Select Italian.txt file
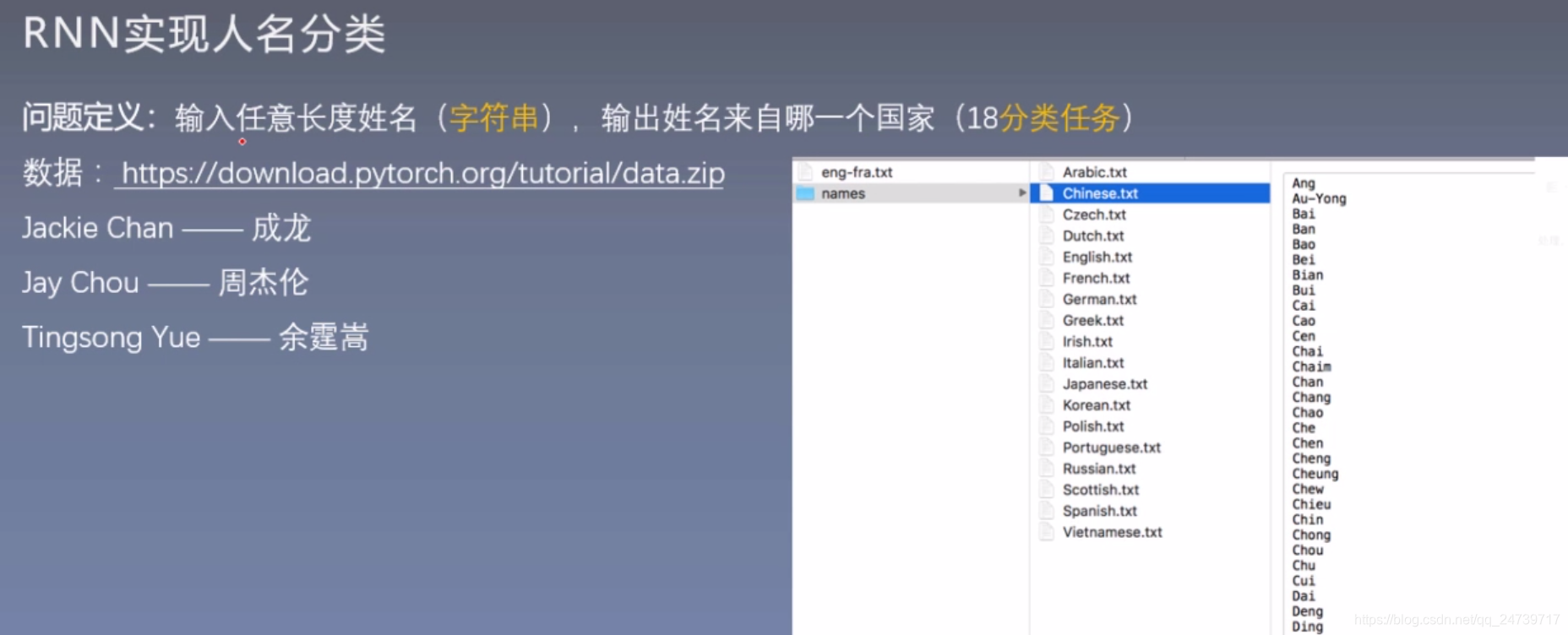Image resolution: width=1568 pixels, height=635 pixels. pos(1093,362)
